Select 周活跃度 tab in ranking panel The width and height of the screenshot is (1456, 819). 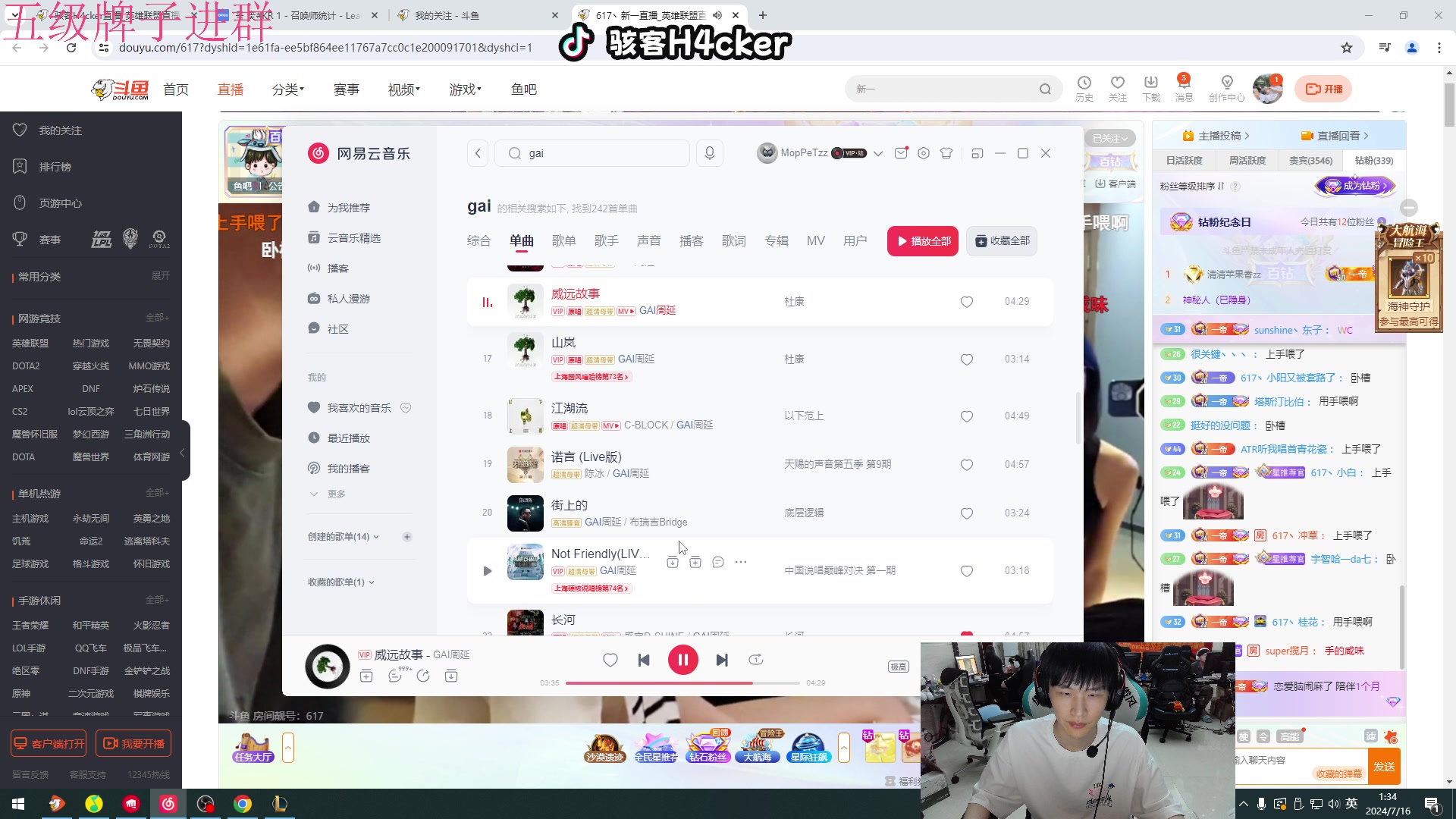(1247, 161)
